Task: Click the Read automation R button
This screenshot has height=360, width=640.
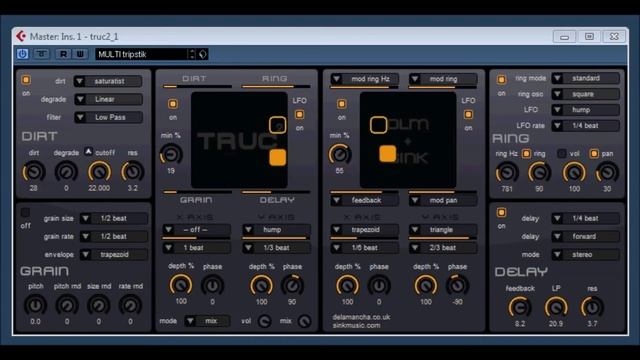Action: (63, 54)
